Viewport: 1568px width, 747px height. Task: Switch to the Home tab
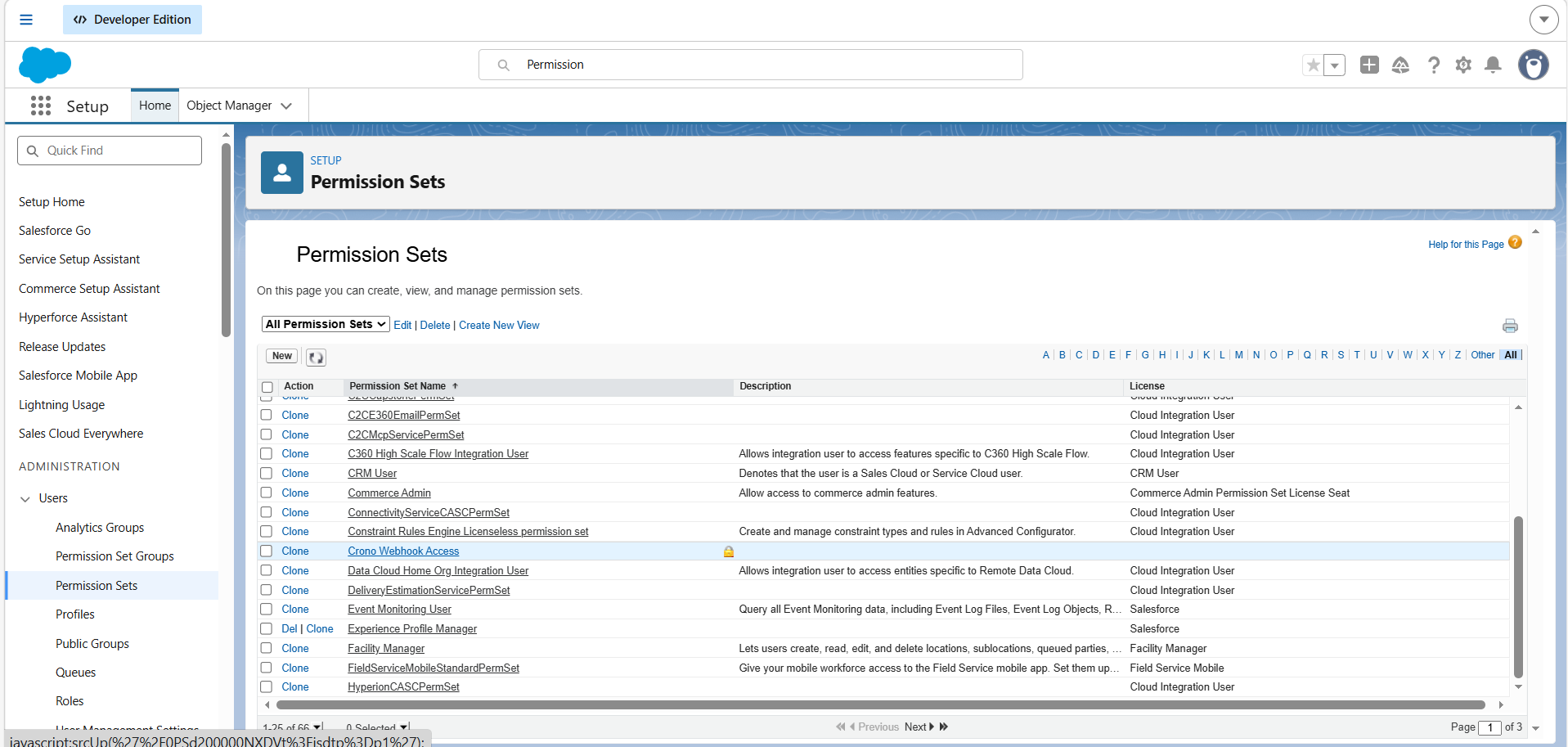[x=155, y=106]
